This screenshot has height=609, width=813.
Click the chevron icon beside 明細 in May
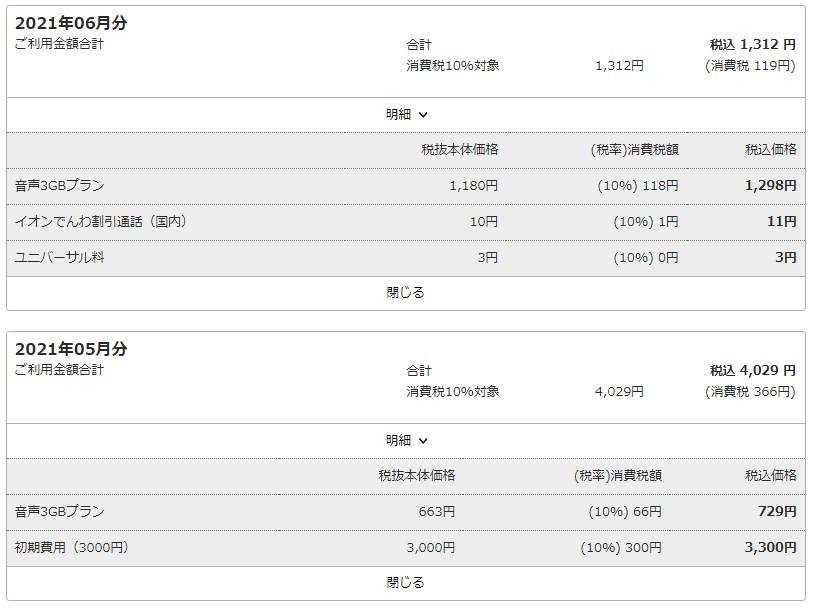pos(423,441)
